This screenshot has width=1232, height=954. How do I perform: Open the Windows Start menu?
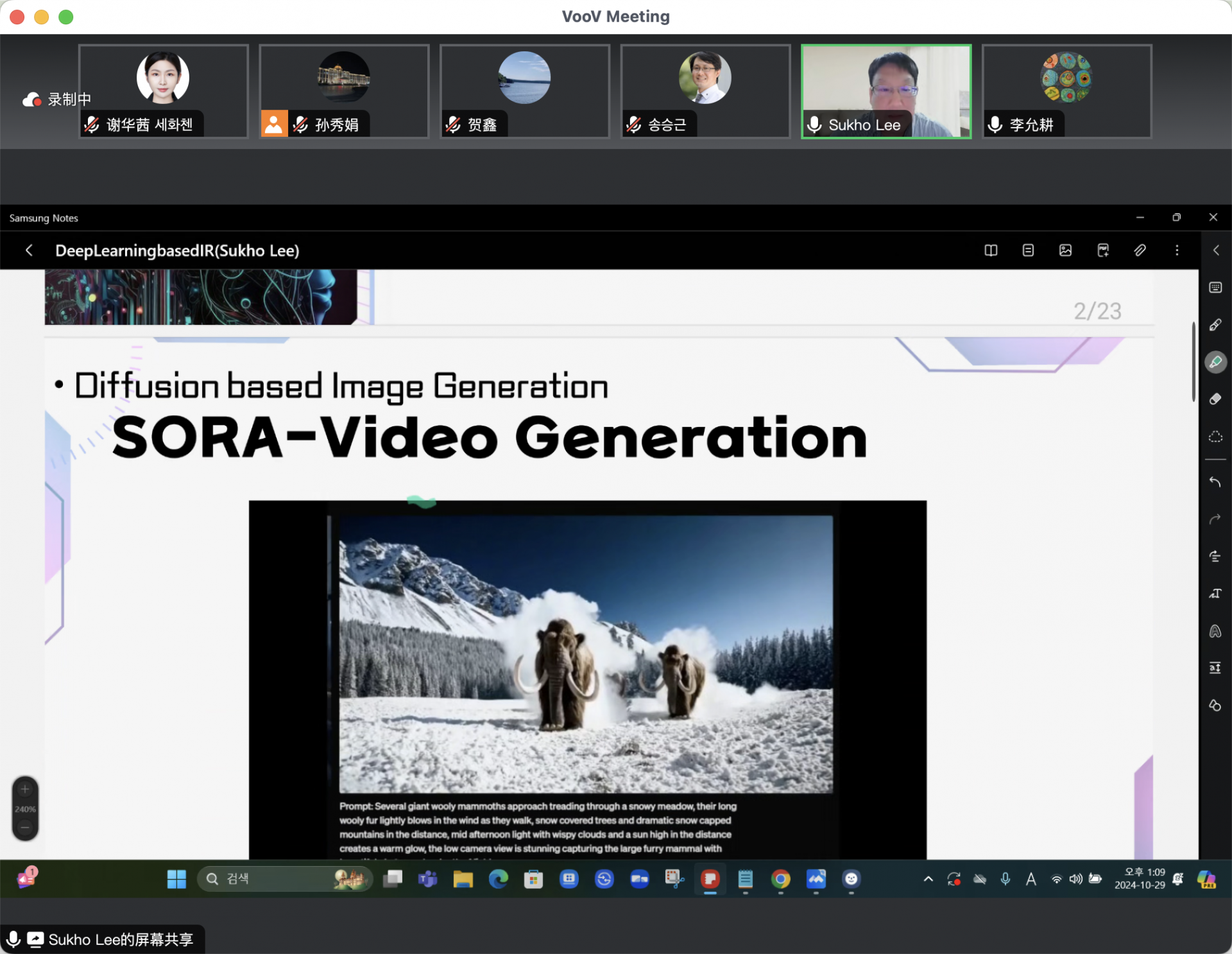point(176,879)
